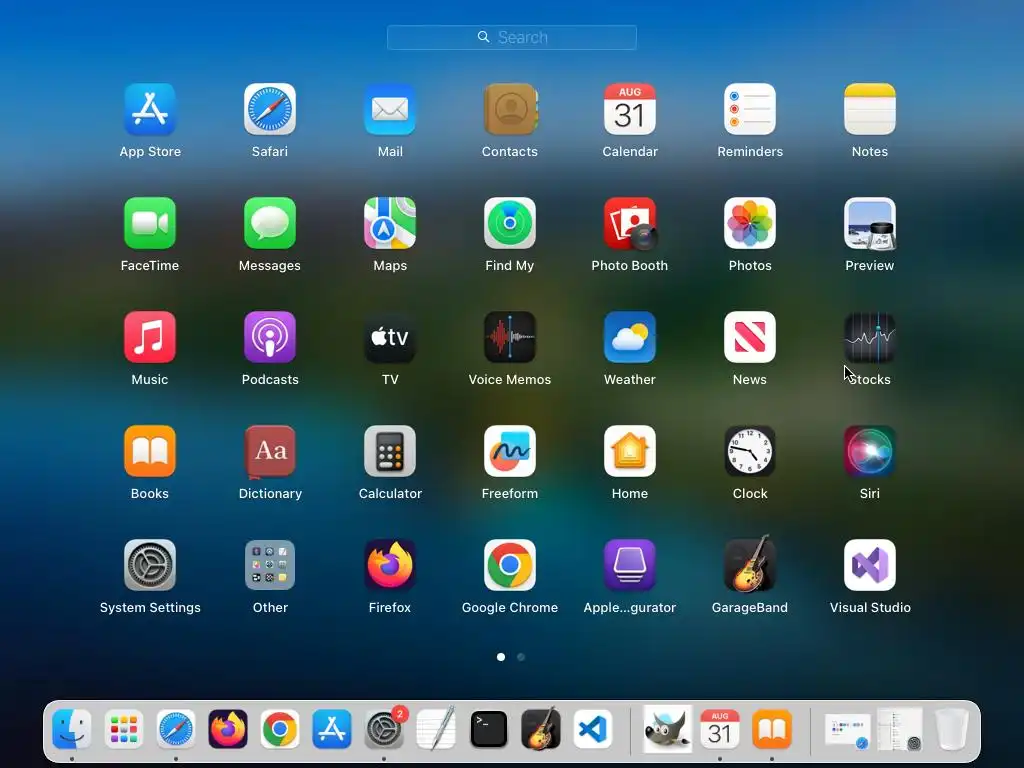Open the Messages app

pos(270,223)
